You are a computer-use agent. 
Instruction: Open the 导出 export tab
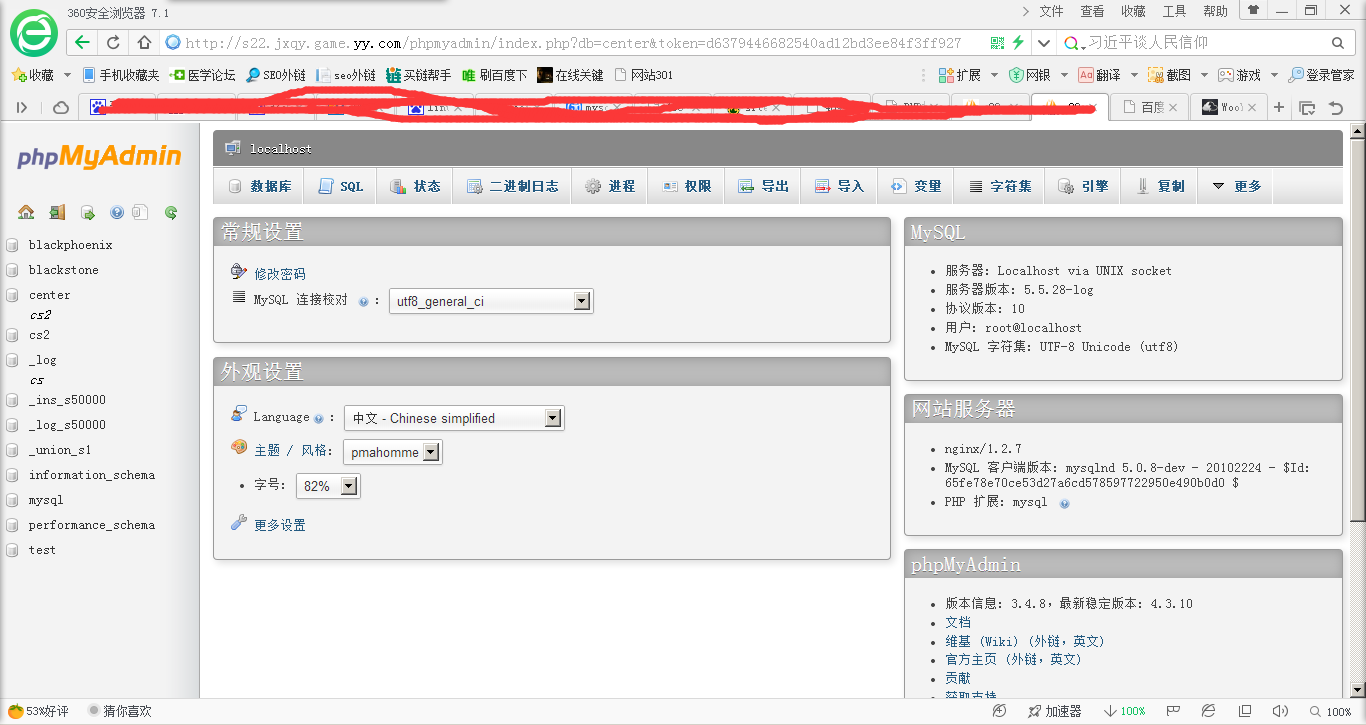(x=763, y=186)
